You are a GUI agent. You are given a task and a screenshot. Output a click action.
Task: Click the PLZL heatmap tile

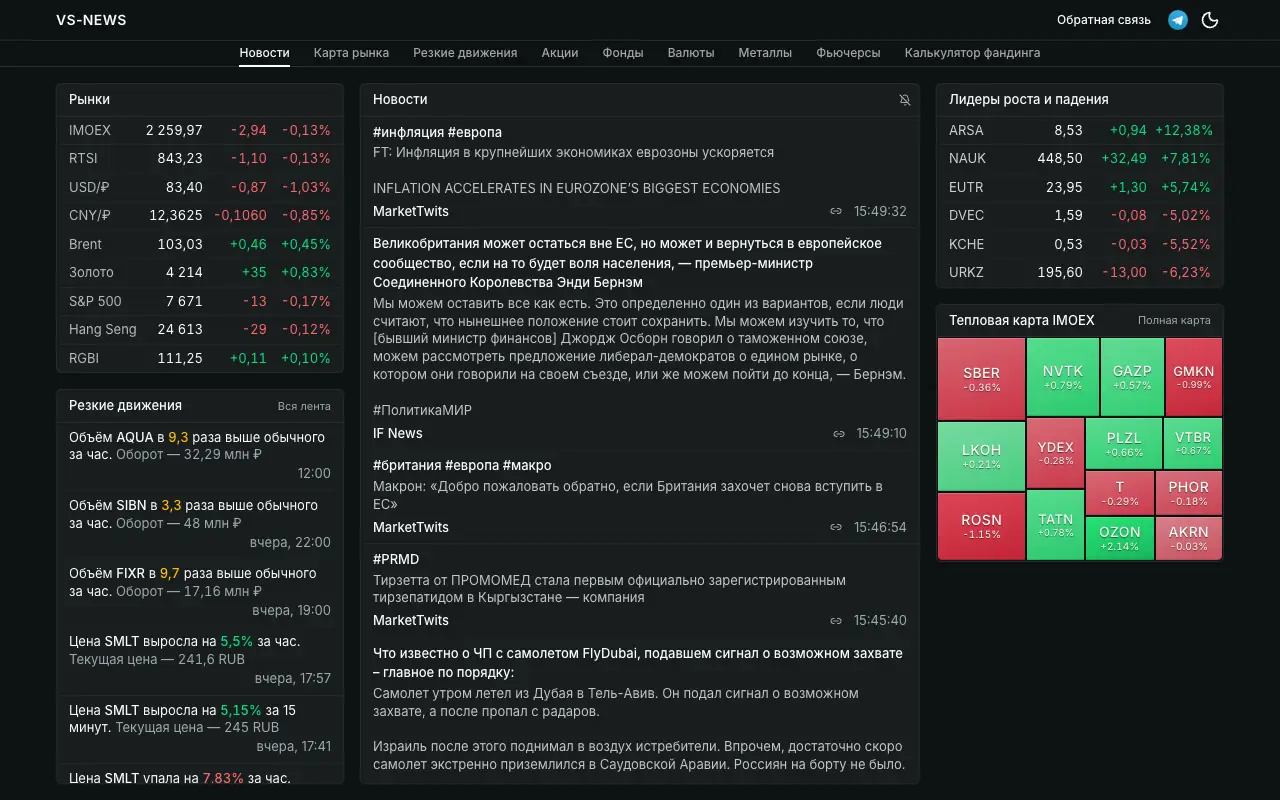(1124, 444)
